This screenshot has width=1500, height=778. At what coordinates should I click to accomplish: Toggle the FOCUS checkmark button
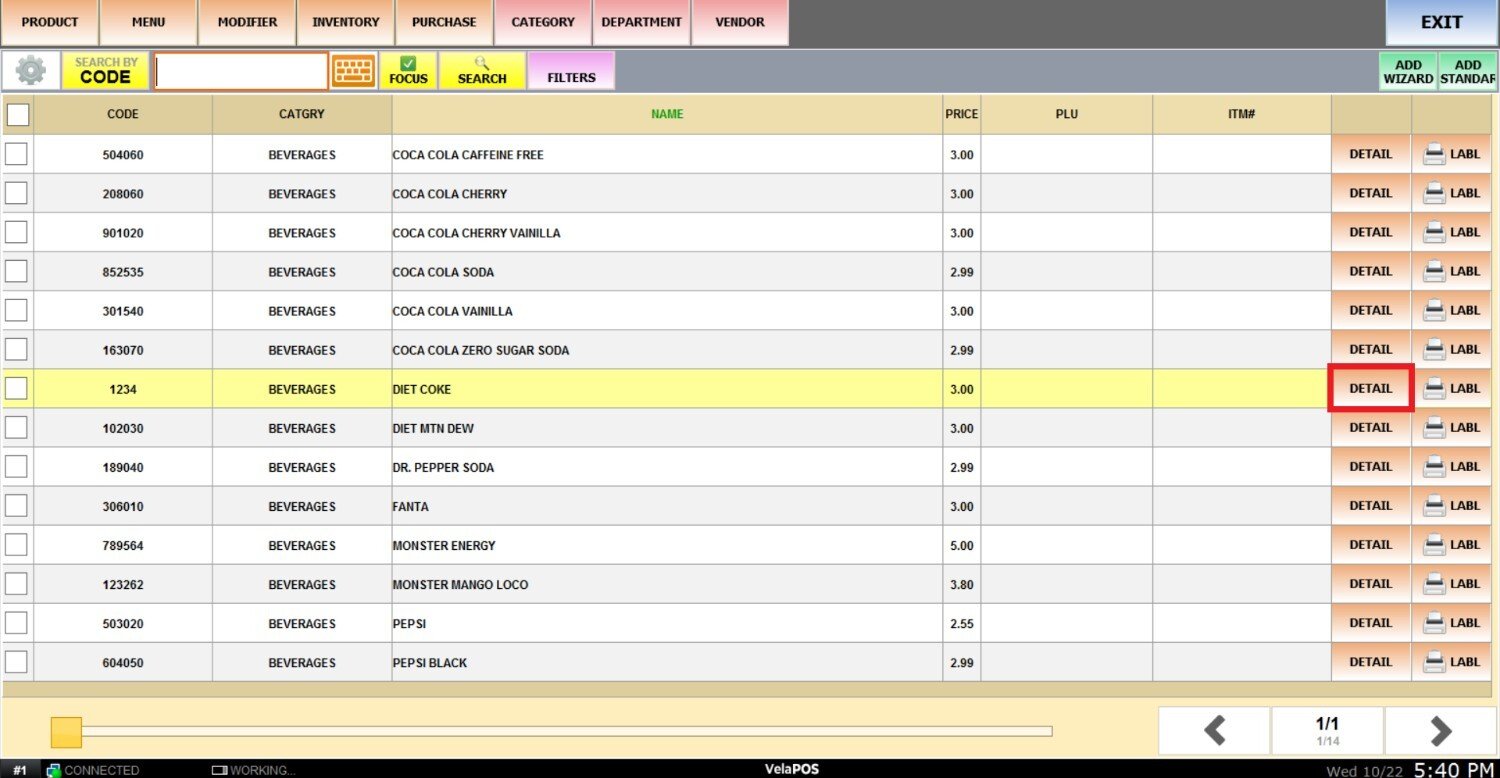408,71
